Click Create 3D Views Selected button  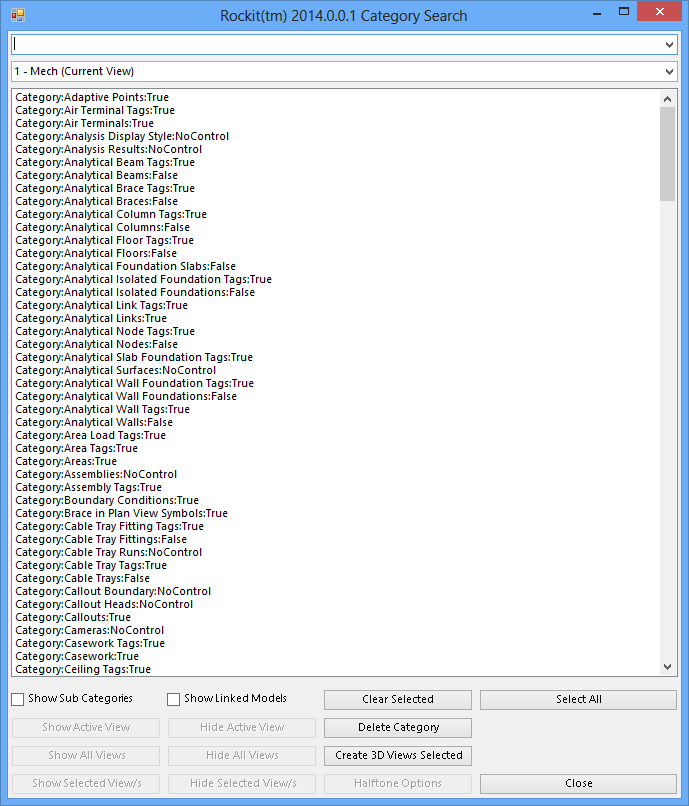tap(398, 756)
